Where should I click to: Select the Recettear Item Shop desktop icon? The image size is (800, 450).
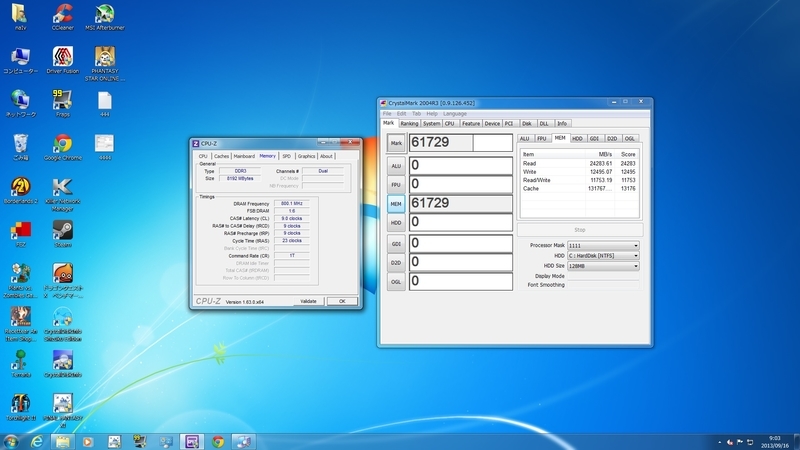coord(21,324)
